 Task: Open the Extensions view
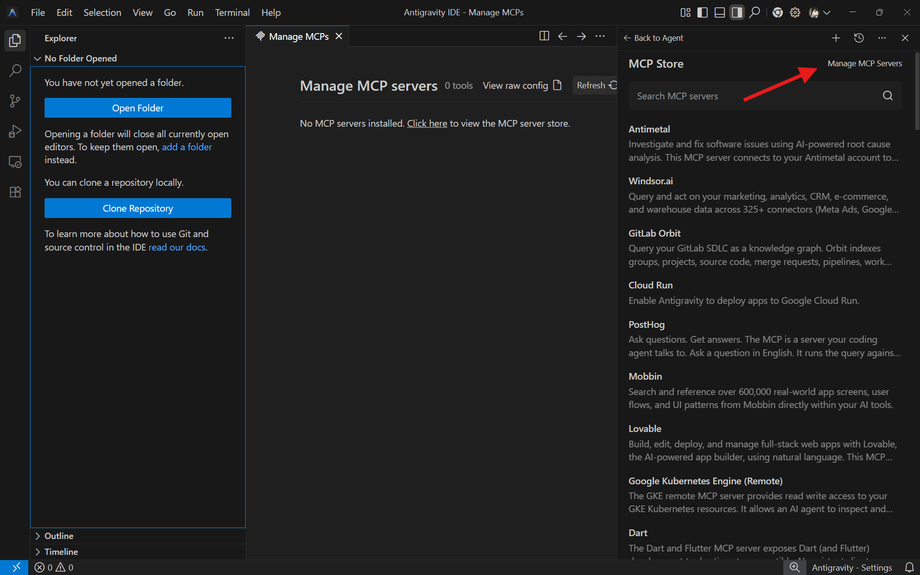15,192
